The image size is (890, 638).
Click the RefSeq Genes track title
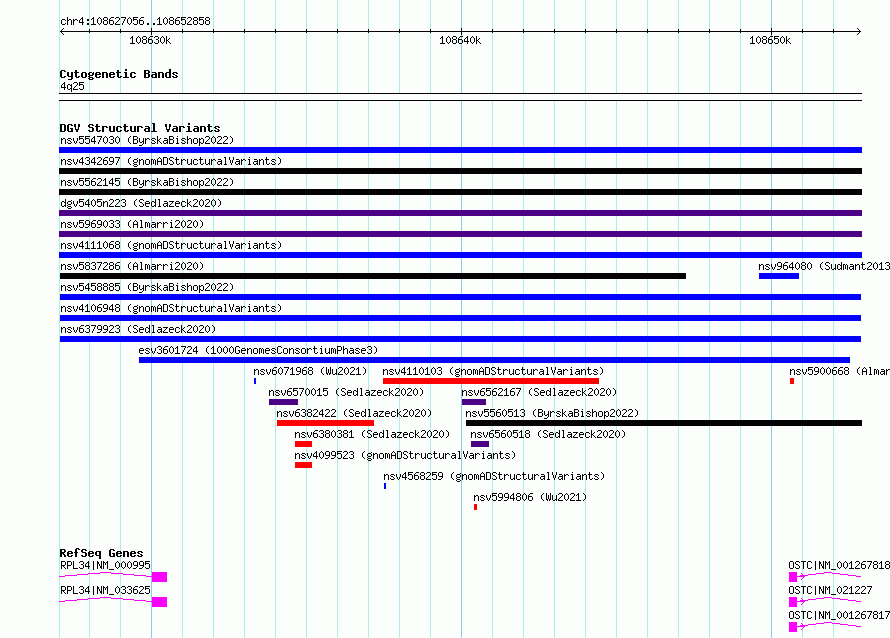coord(102,553)
